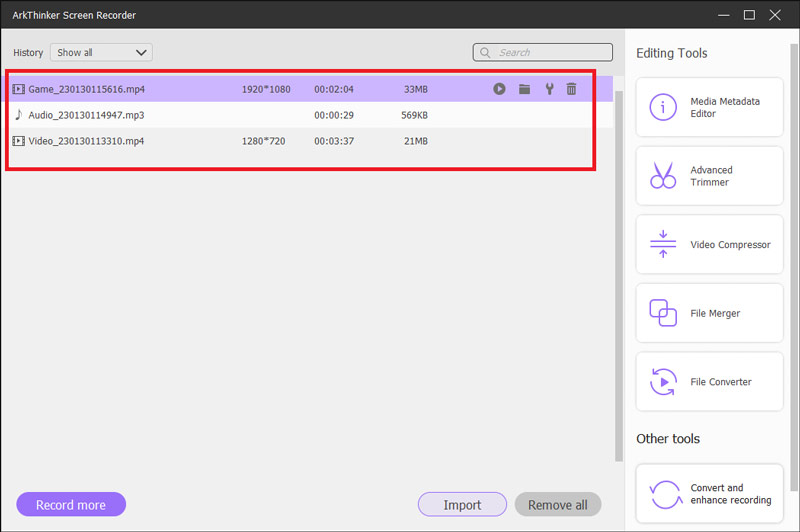This screenshot has width=800, height=532.
Task: Click the Import button
Action: pos(462,504)
